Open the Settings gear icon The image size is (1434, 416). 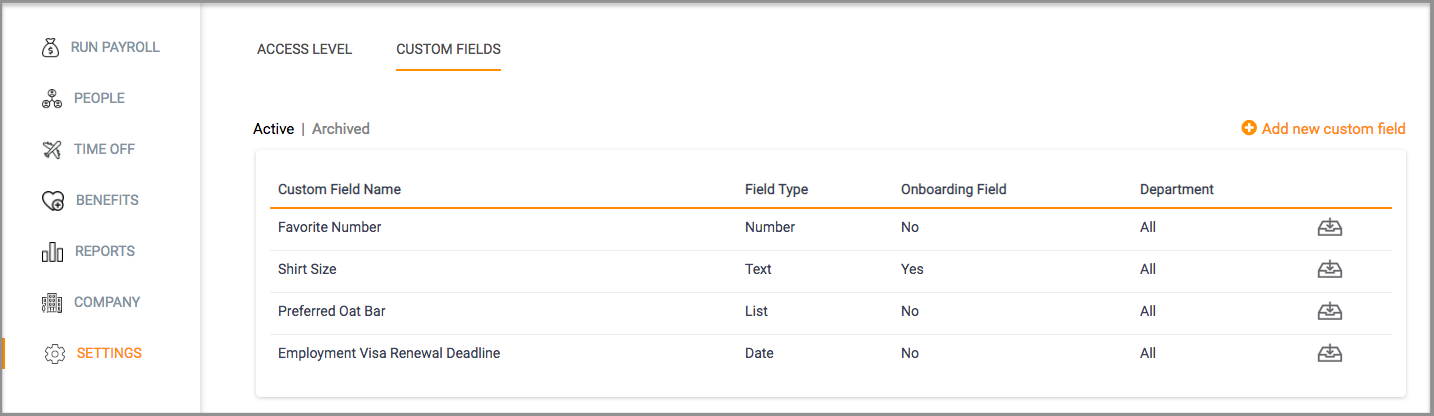(55, 353)
